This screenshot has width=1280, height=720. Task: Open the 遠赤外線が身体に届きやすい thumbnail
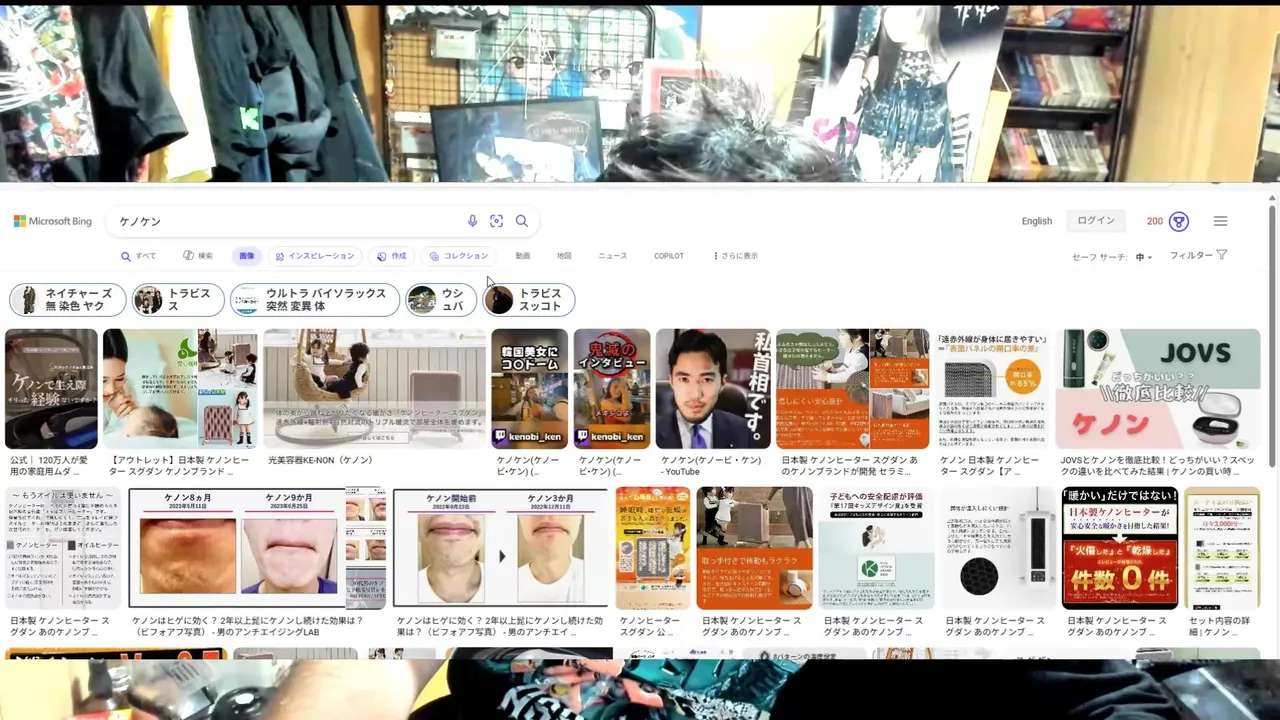pyautogui.click(x=992, y=389)
